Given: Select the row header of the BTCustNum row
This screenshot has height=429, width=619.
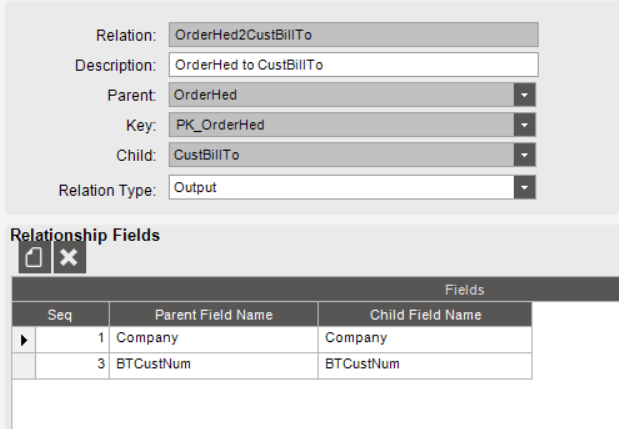Looking at the screenshot, I should (24, 366).
